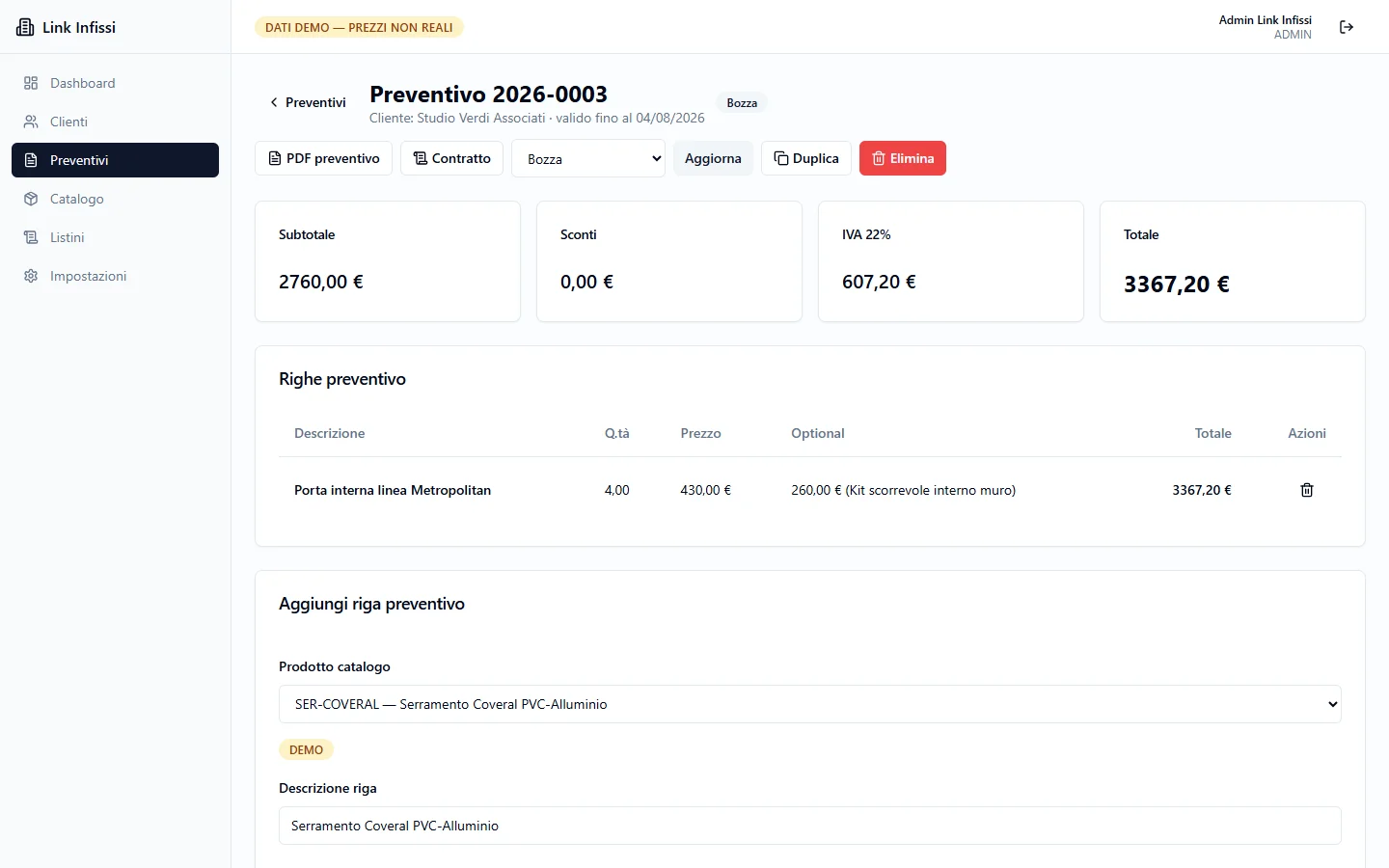Open Catalogo in the sidebar
Image resolution: width=1389 pixels, height=868 pixels.
(115, 199)
